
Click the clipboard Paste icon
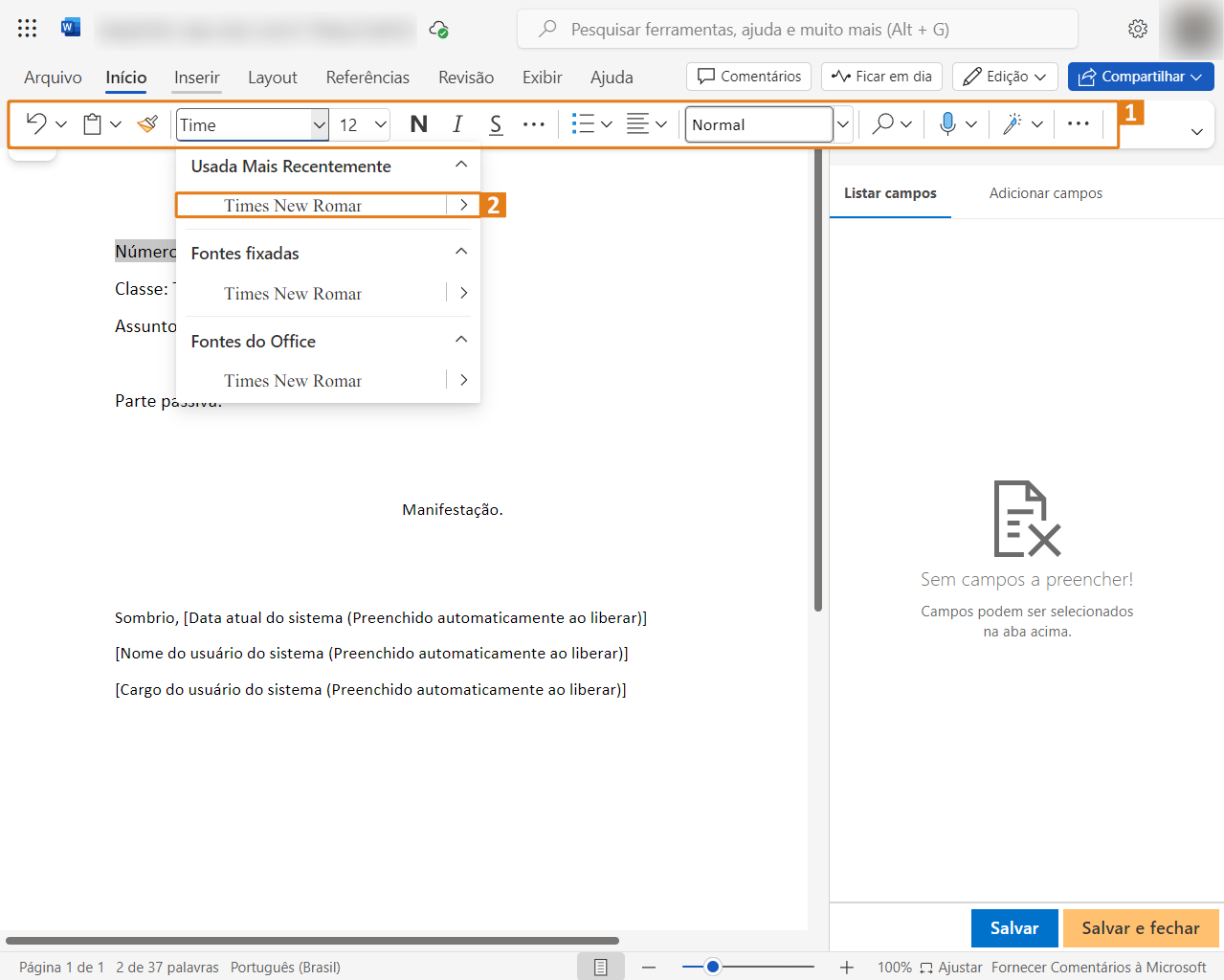pyautogui.click(x=93, y=123)
